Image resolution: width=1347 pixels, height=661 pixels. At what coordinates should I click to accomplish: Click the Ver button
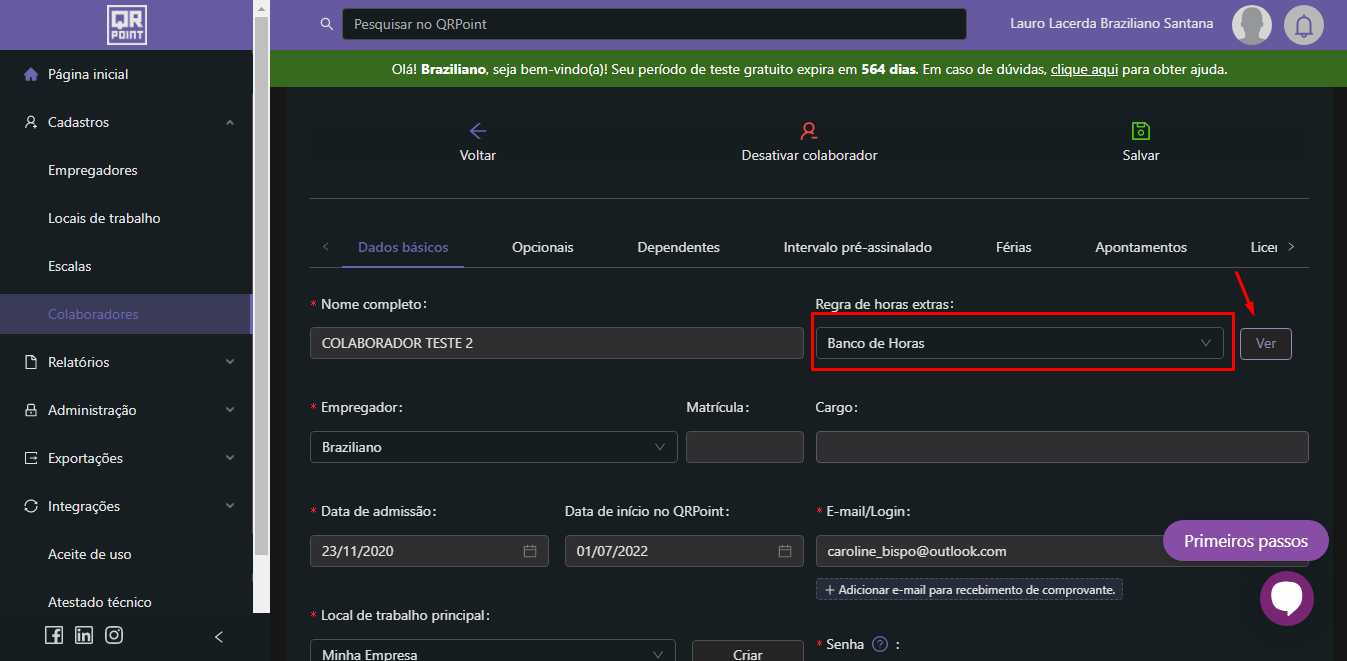1265,343
